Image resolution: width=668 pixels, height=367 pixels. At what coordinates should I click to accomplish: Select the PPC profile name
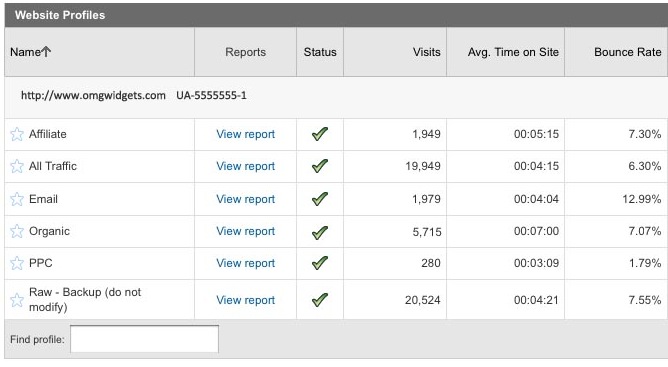pyautogui.click(x=40, y=263)
